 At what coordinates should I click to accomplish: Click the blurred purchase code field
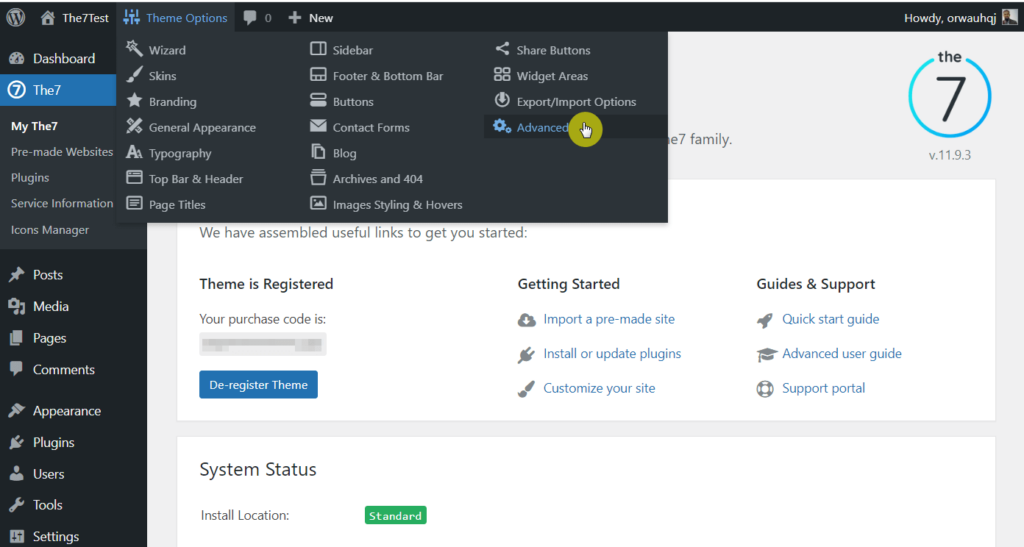pyautogui.click(x=263, y=345)
